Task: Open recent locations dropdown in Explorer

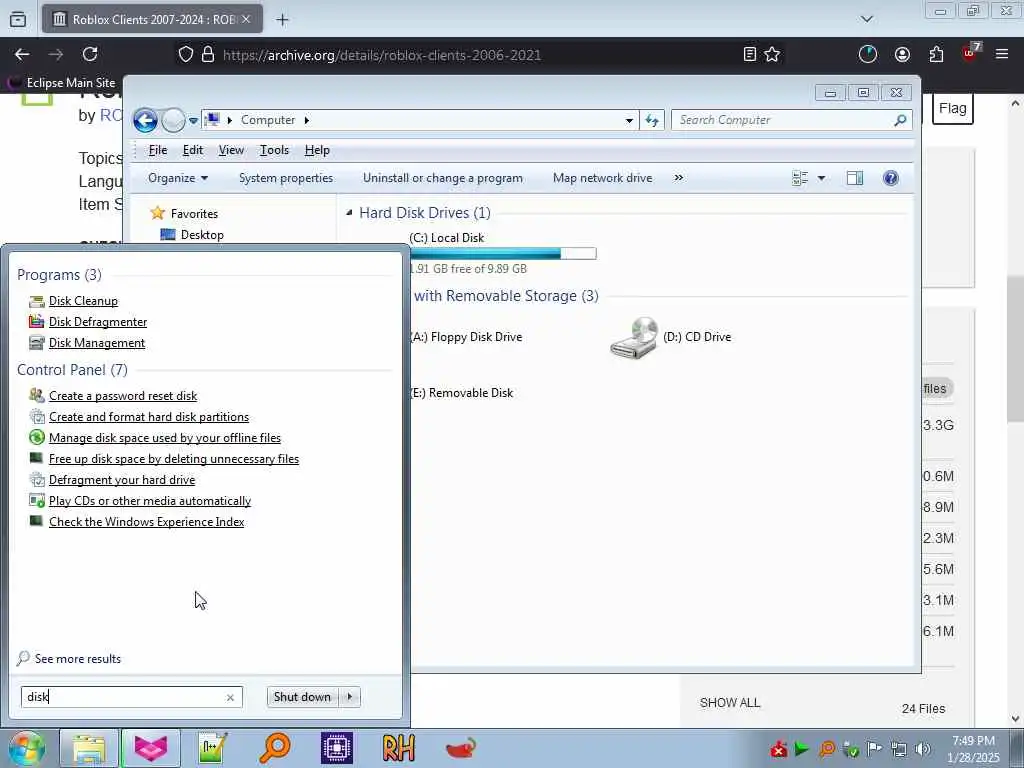Action: pyautogui.click(x=193, y=121)
